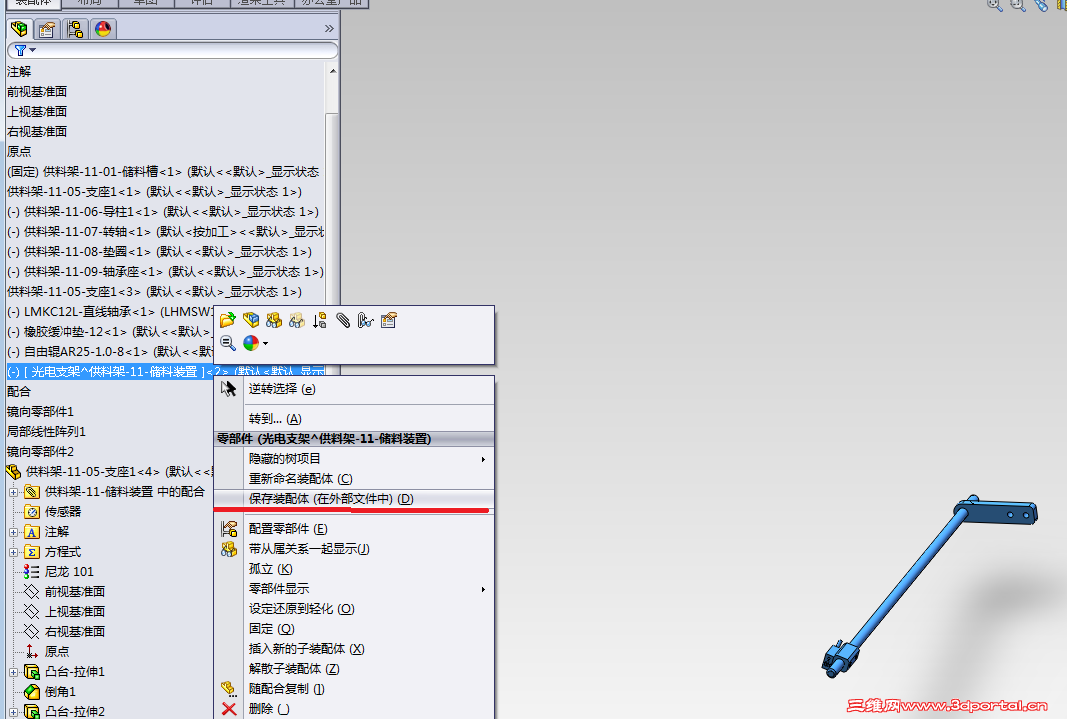Open the tree filter dropdown arrow

point(31,50)
